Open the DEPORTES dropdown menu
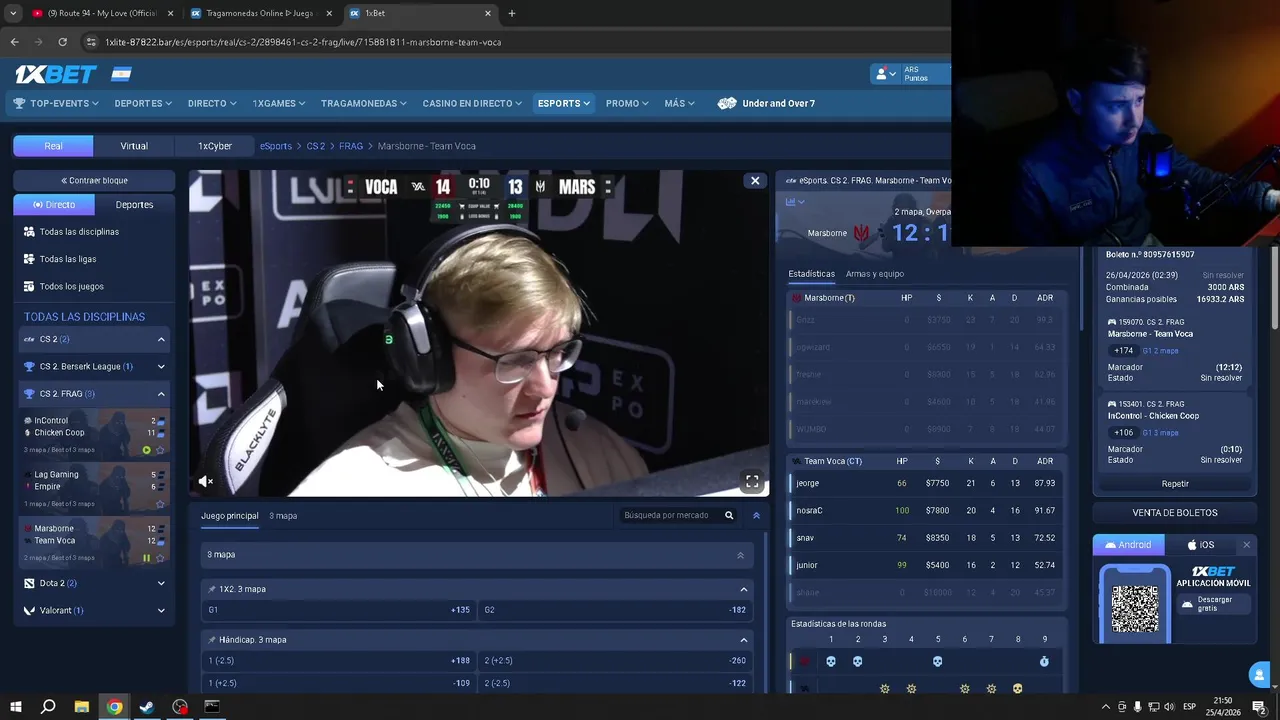 click(143, 103)
